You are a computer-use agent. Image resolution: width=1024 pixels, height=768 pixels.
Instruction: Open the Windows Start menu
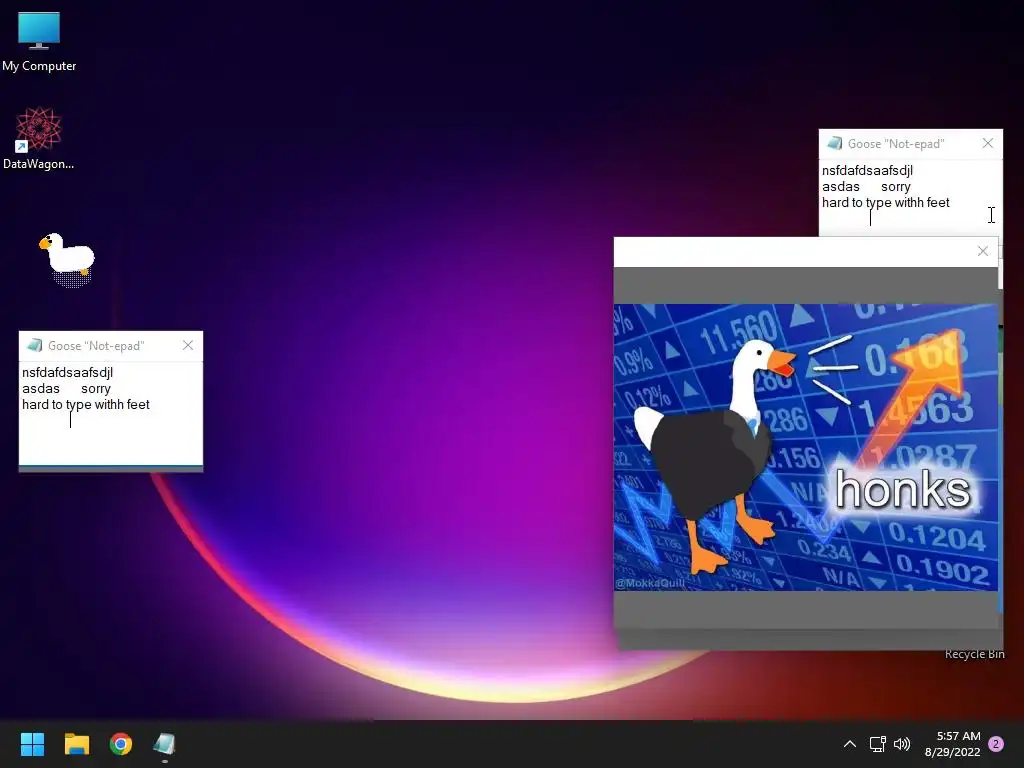[32, 744]
